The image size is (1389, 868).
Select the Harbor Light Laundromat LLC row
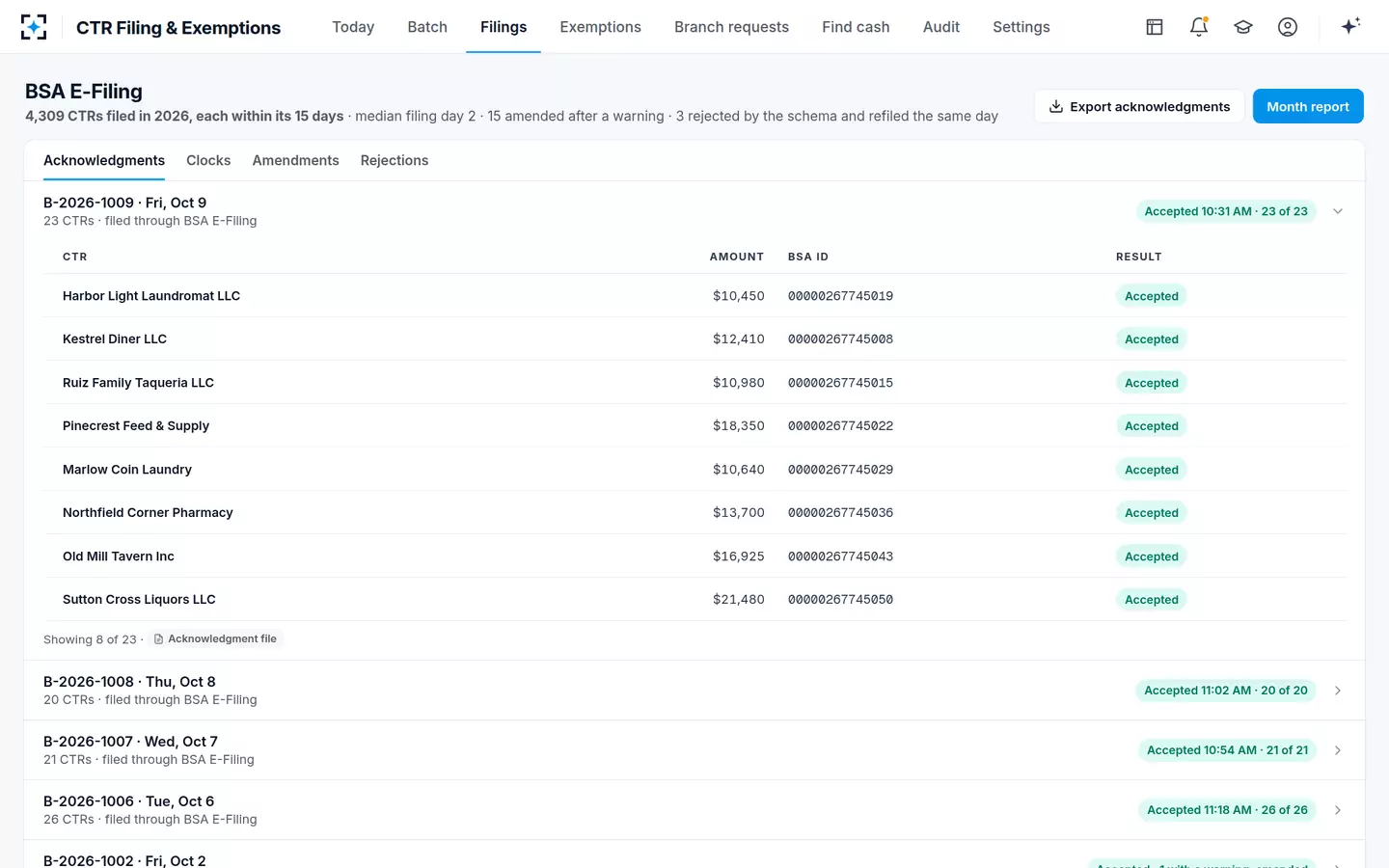click(x=694, y=296)
